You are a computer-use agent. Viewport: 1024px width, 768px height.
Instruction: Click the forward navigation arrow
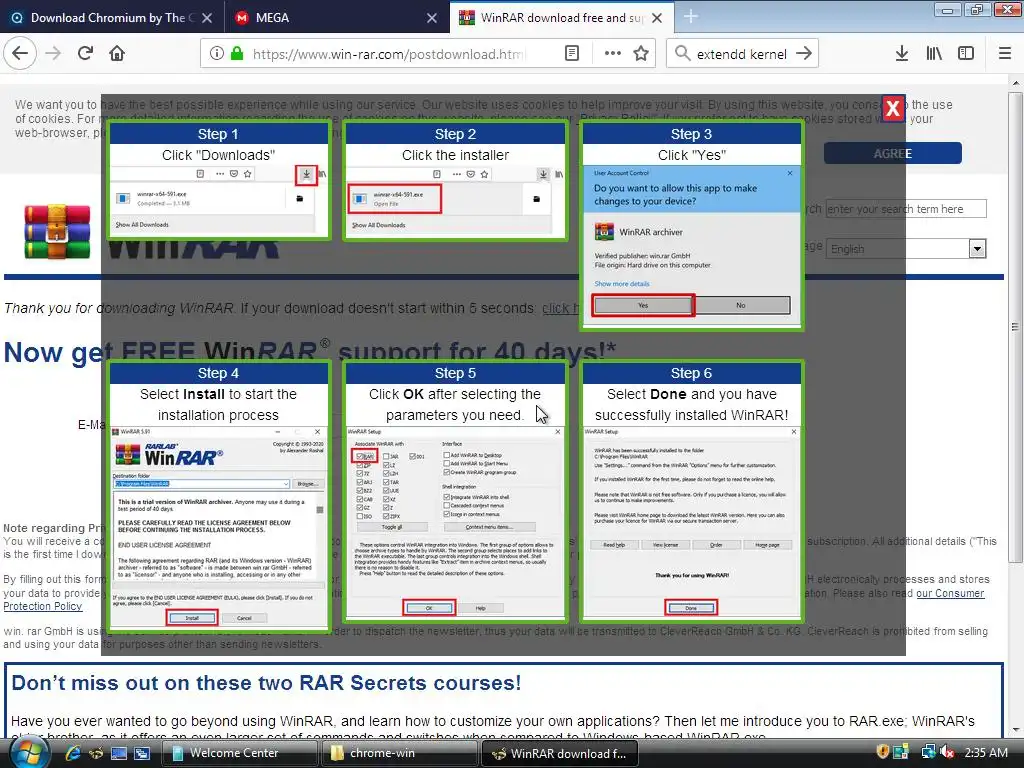point(54,53)
